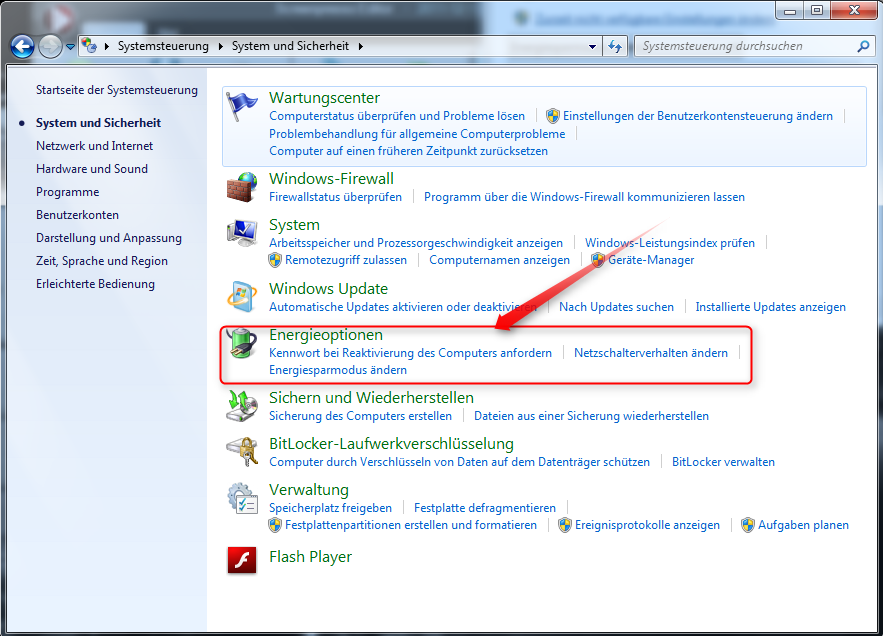Click BitLocker verwalten
The height and width of the screenshot is (636, 883).
[723, 462]
